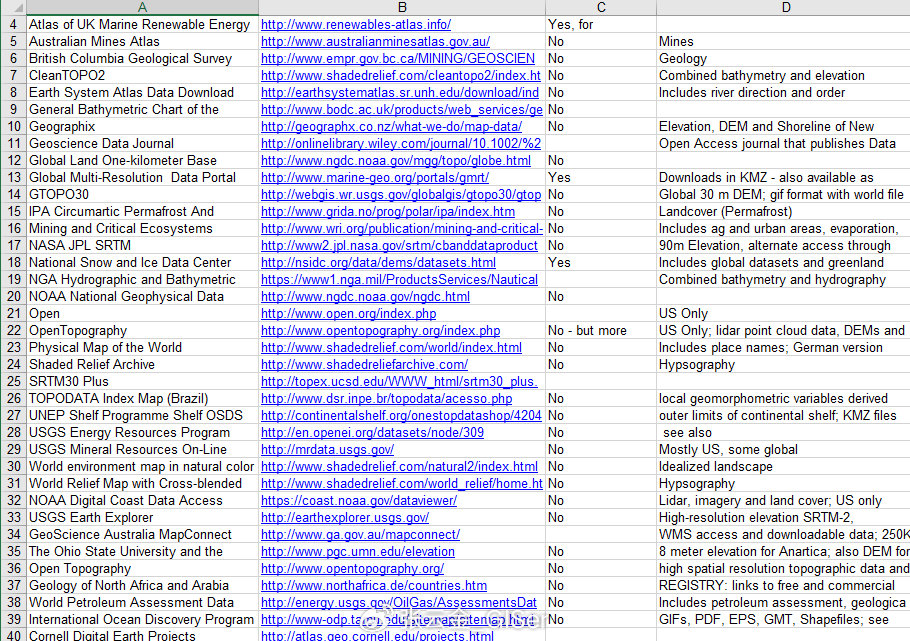This screenshot has height=641, width=910.
Task: Select cell 'Atlas of UK Marine Renewable Energy'
Action: point(142,24)
